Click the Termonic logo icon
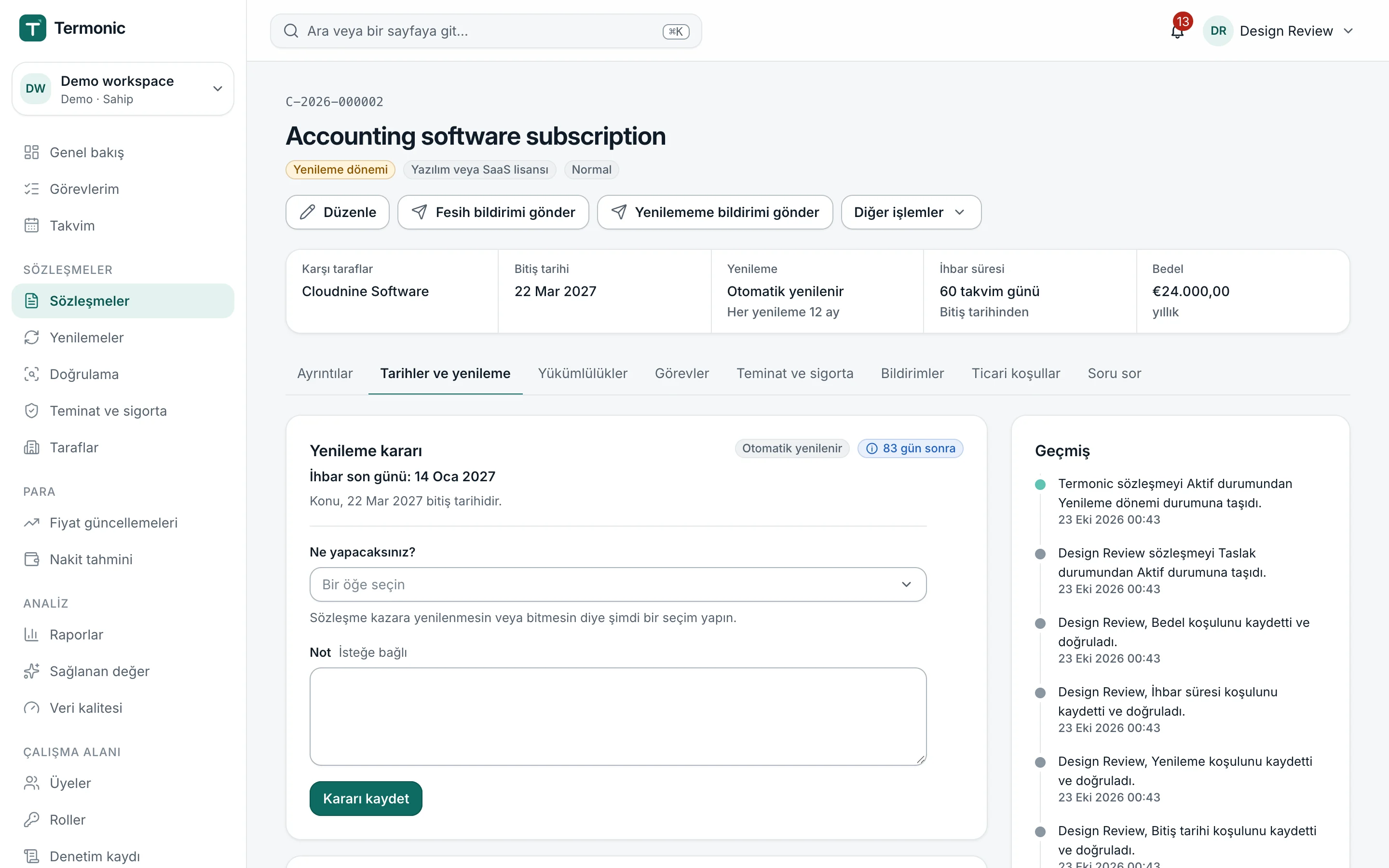 (x=33, y=28)
